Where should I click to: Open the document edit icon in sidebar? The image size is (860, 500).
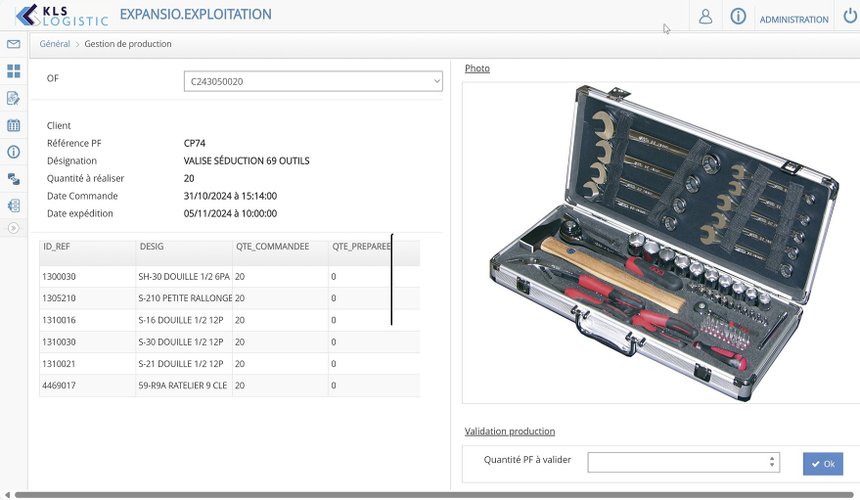pyautogui.click(x=14, y=98)
